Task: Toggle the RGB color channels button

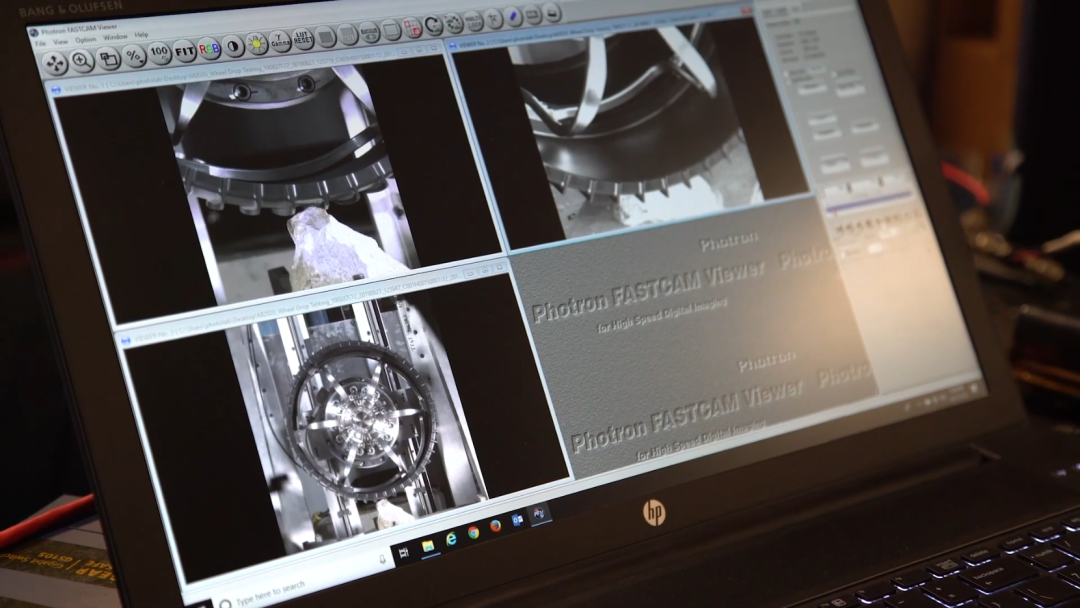Action: point(209,48)
